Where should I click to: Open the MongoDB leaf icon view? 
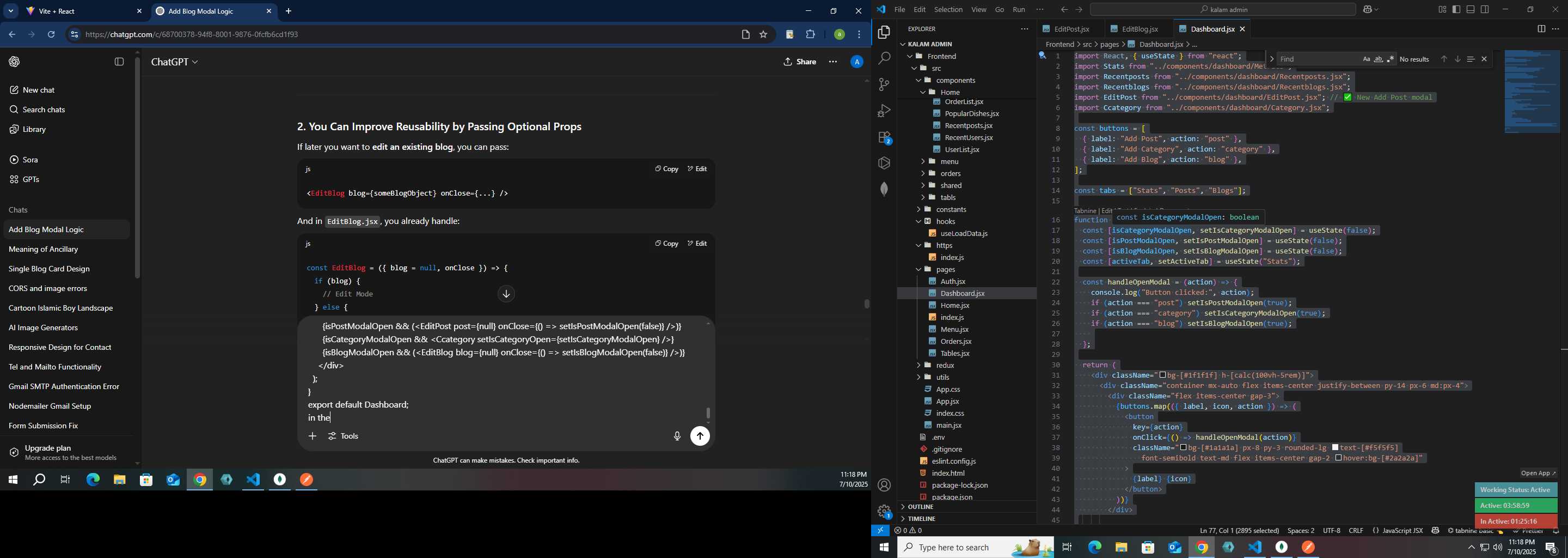(884, 190)
